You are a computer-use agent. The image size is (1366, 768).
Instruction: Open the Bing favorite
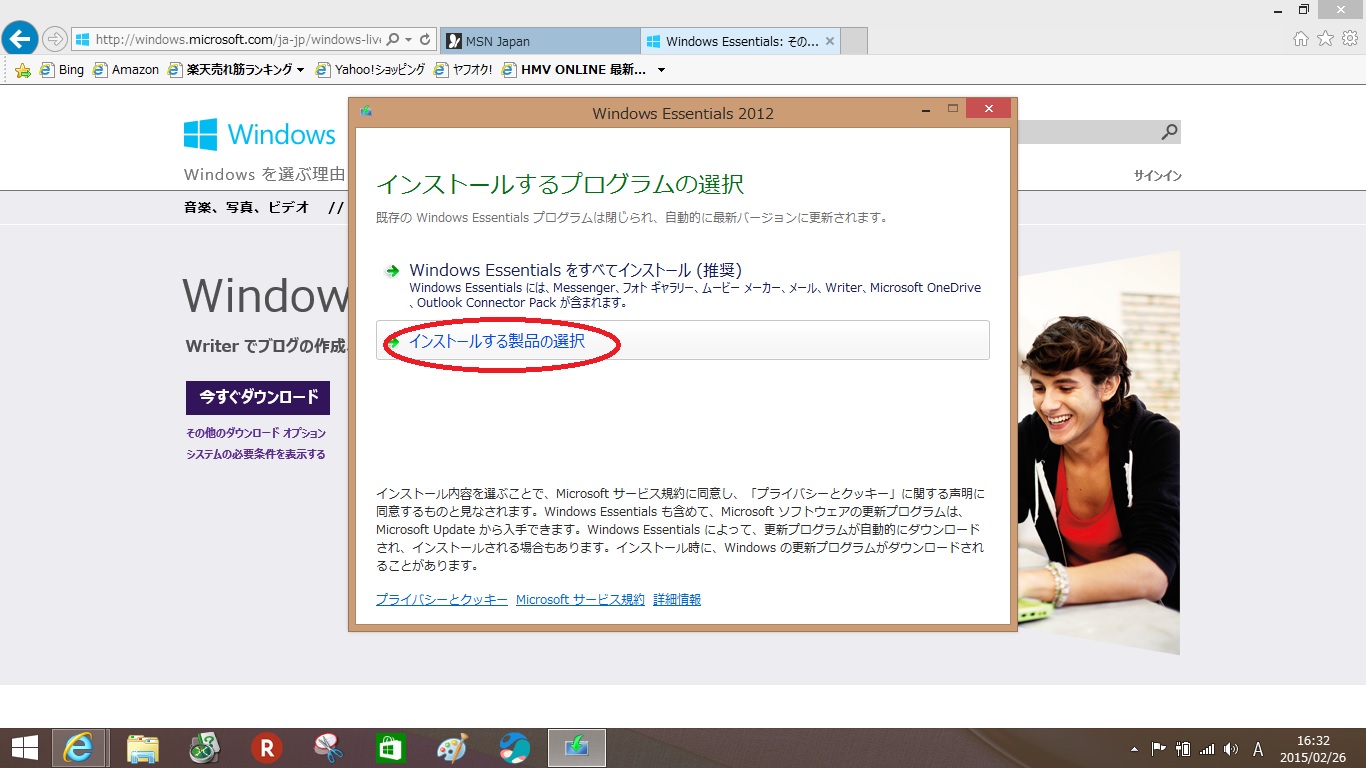(x=62, y=70)
